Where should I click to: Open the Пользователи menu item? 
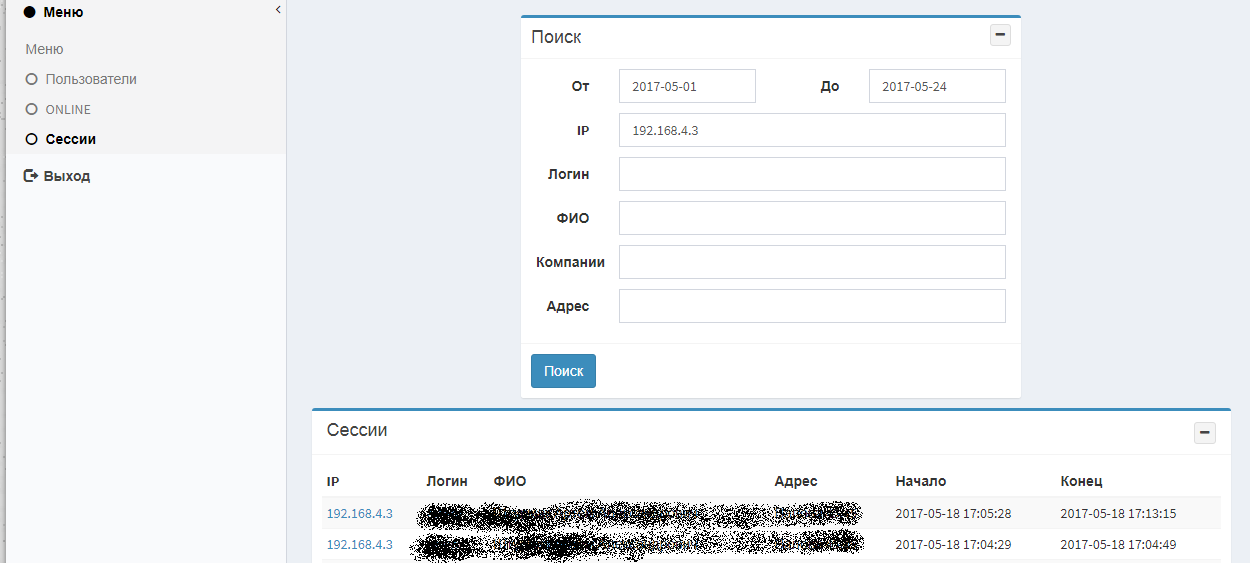(x=91, y=79)
